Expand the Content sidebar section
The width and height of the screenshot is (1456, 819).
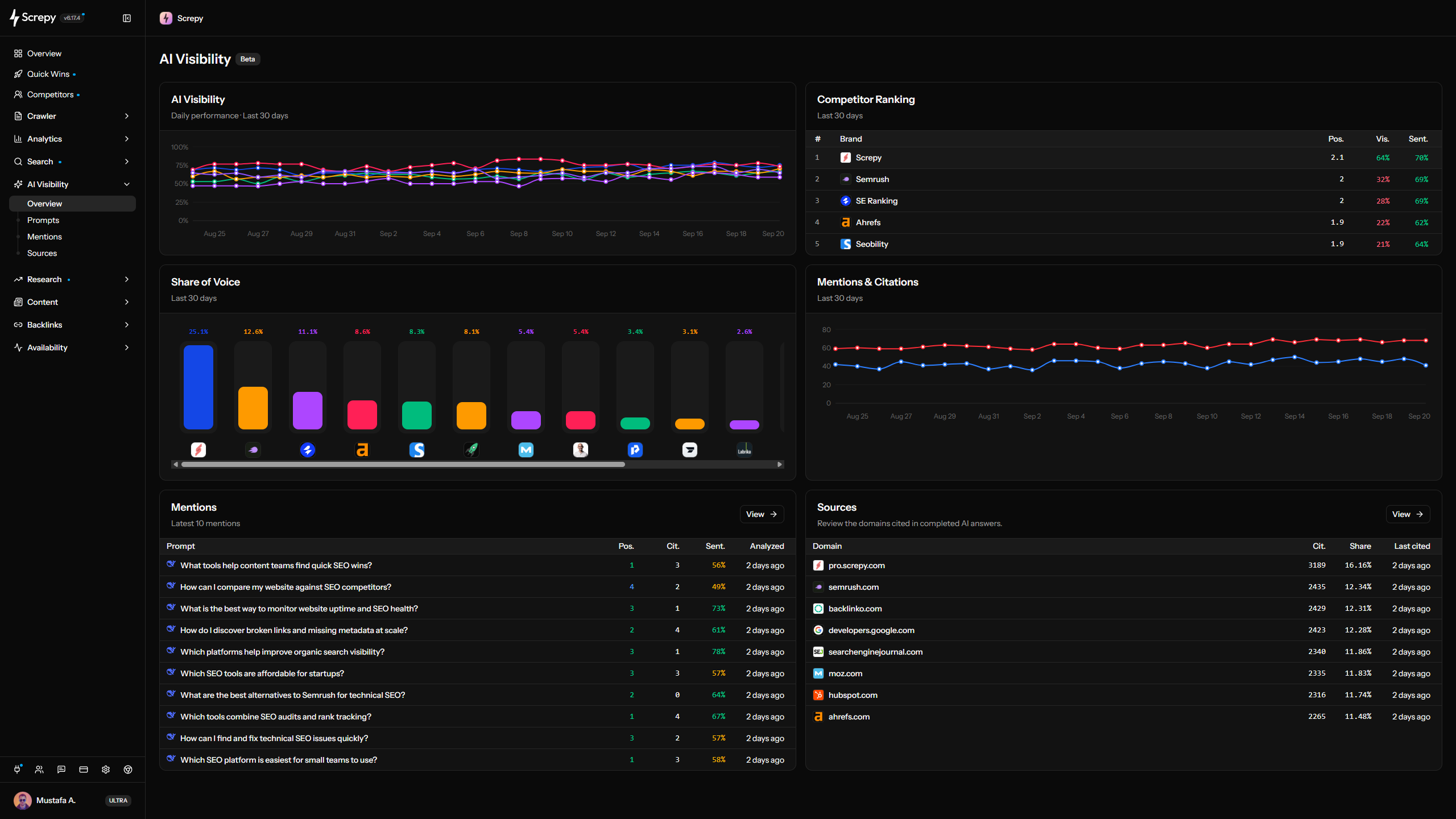pyautogui.click(x=72, y=302)
